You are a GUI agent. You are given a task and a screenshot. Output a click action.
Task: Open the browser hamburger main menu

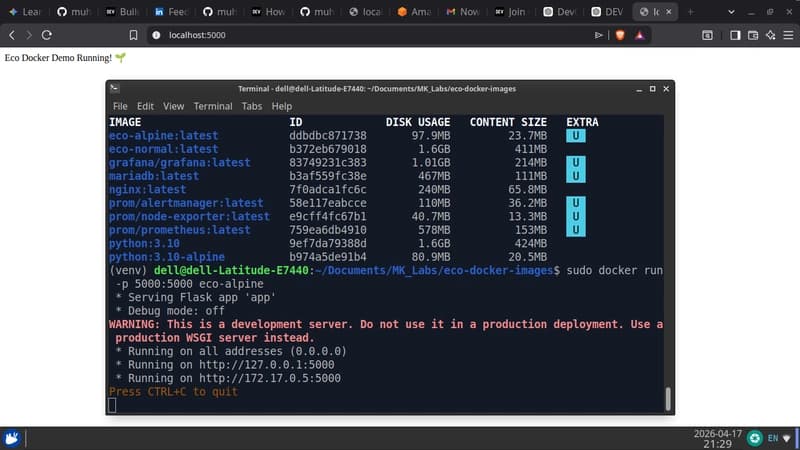[788, 35]
